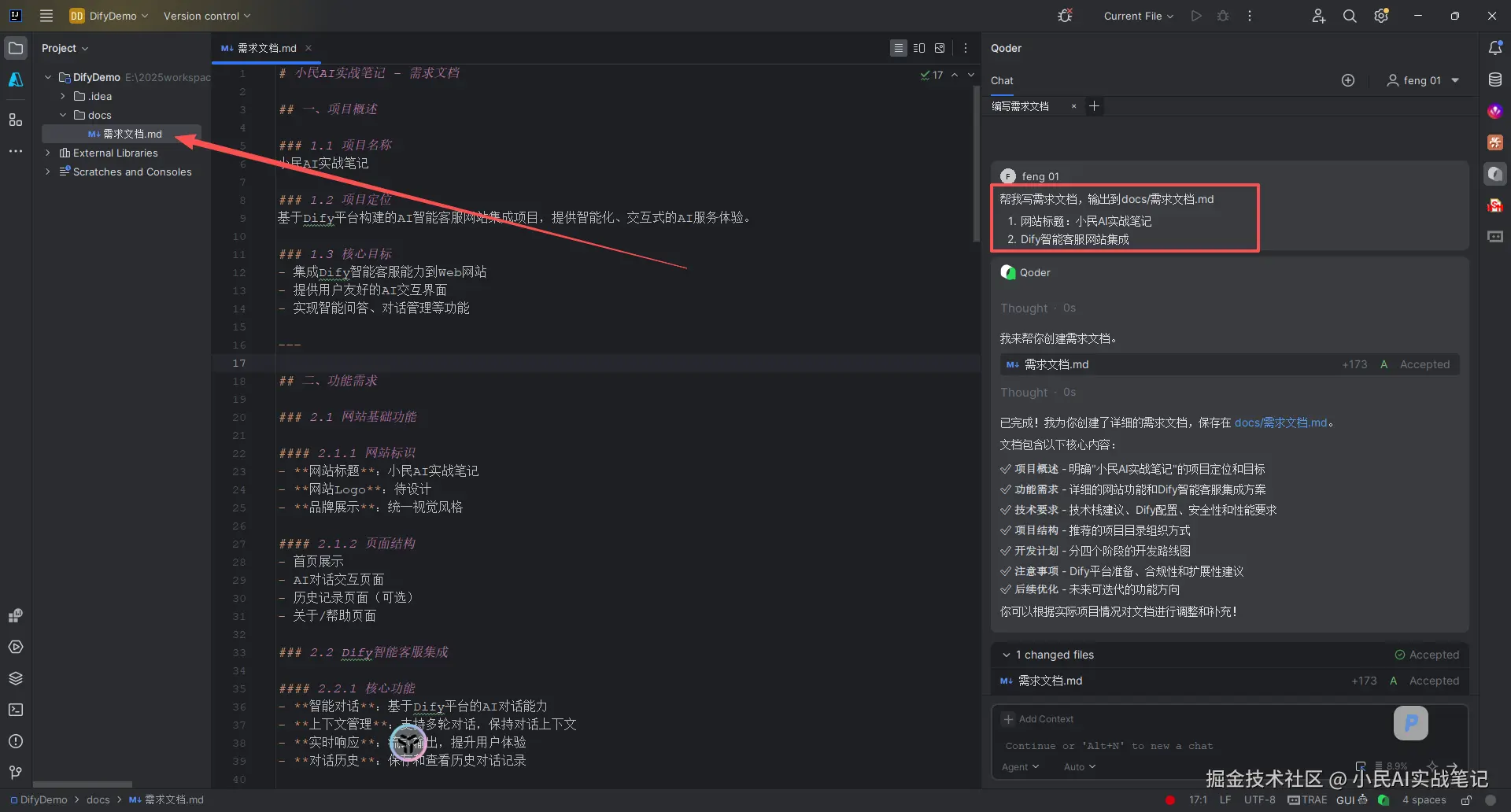Switch editor to Preview-only mode
This screenshot has width=1511, height=812.
coord(940,48)
